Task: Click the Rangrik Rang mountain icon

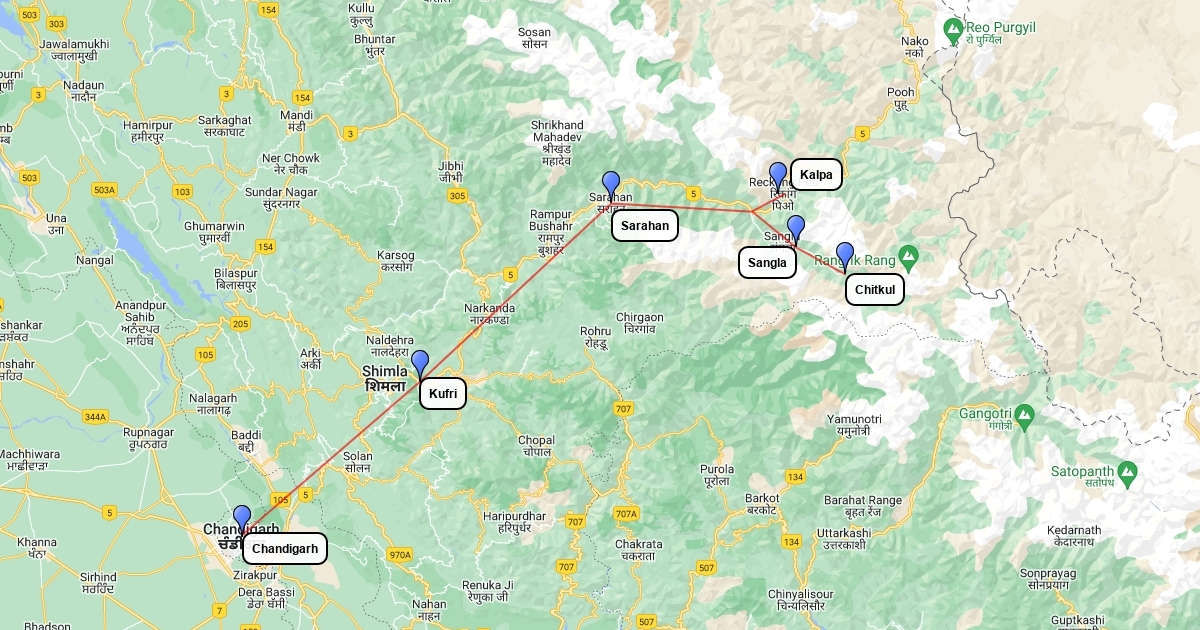Action: click(907, 255)
